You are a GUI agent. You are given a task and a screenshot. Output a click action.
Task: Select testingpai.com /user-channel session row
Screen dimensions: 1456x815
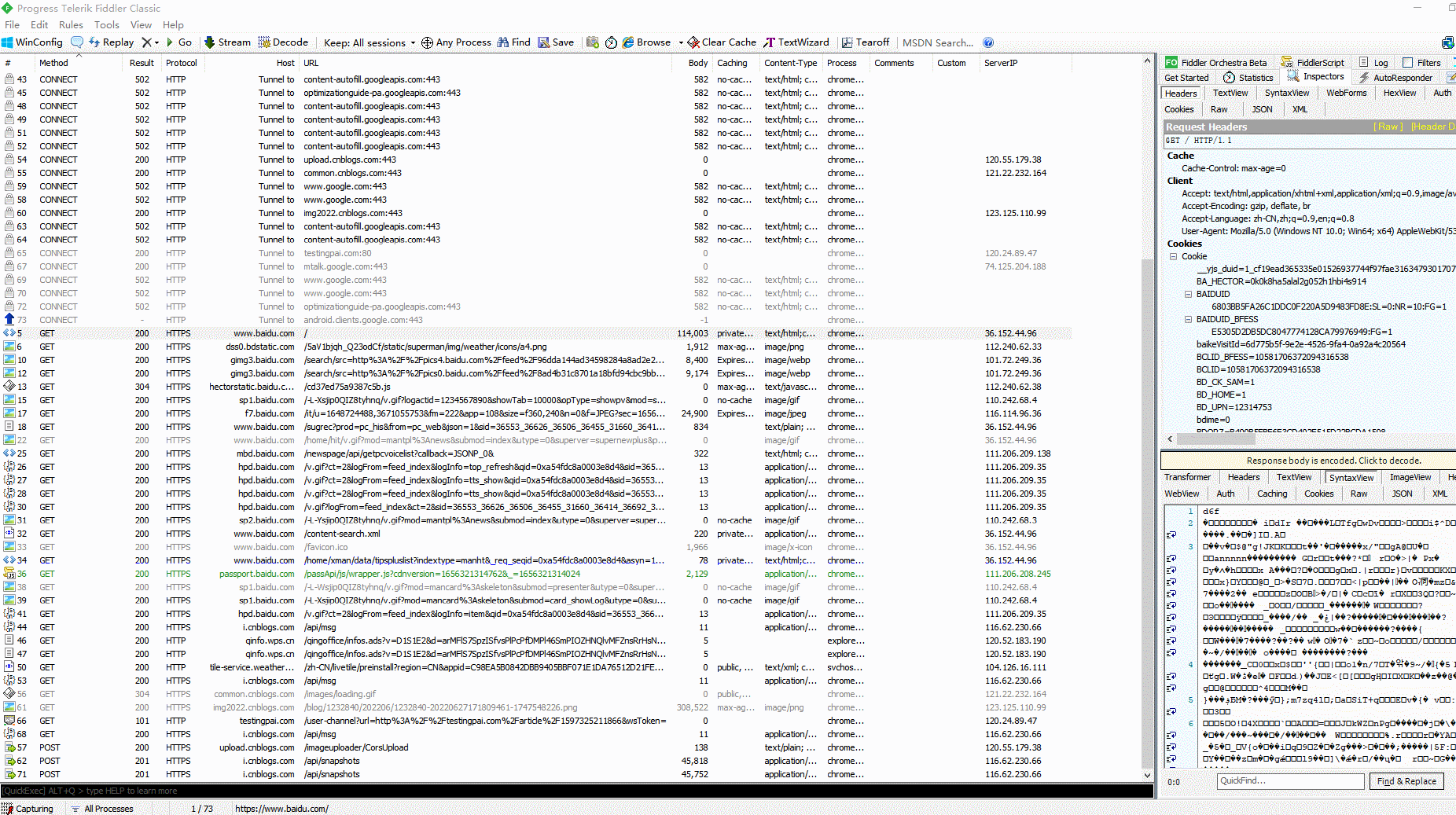(x=537, y=721)
